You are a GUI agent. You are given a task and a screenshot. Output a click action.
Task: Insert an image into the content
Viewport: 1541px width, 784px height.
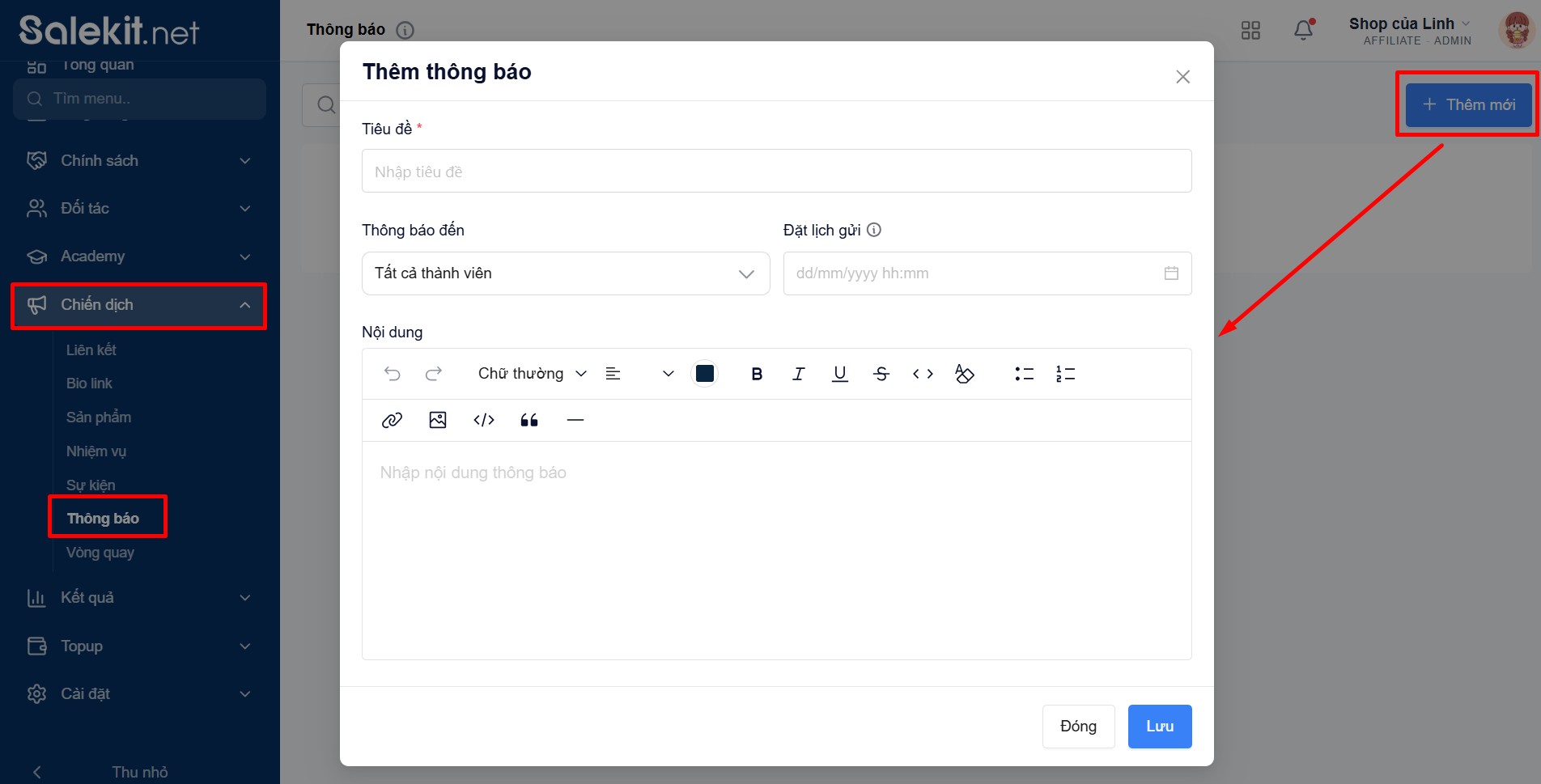point(438,420)
